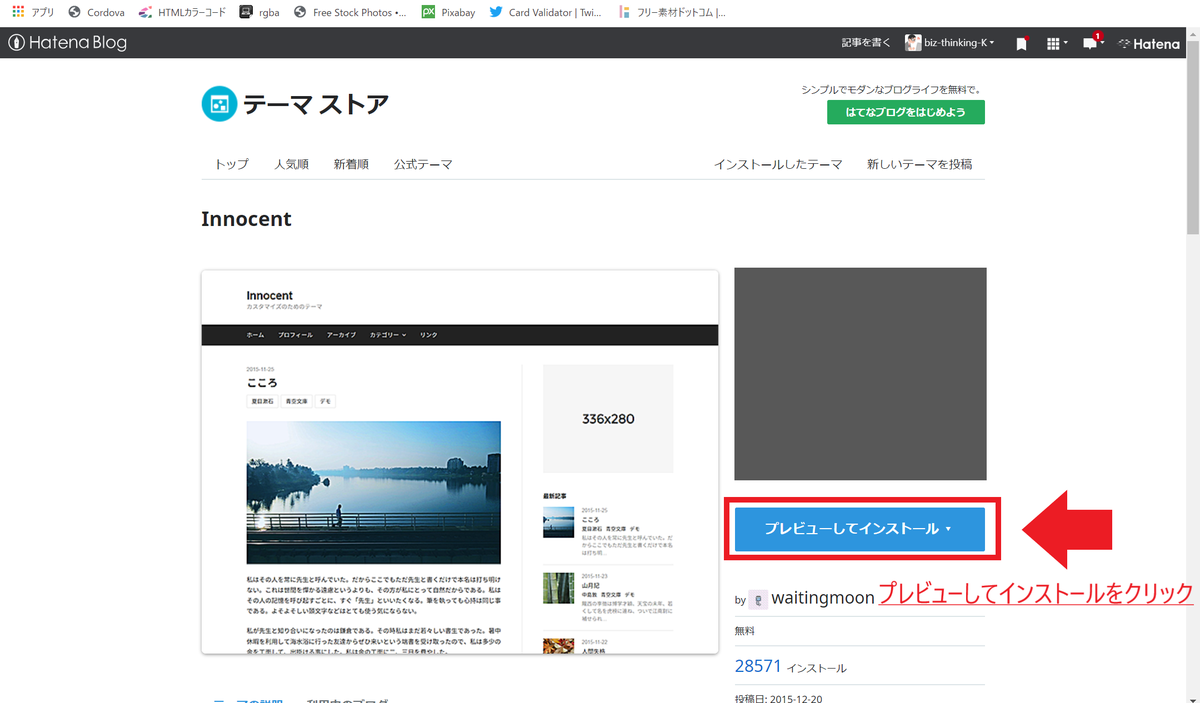Open the Cordova bookmark
Screen dimensions: 1200x703
[96, 12]
